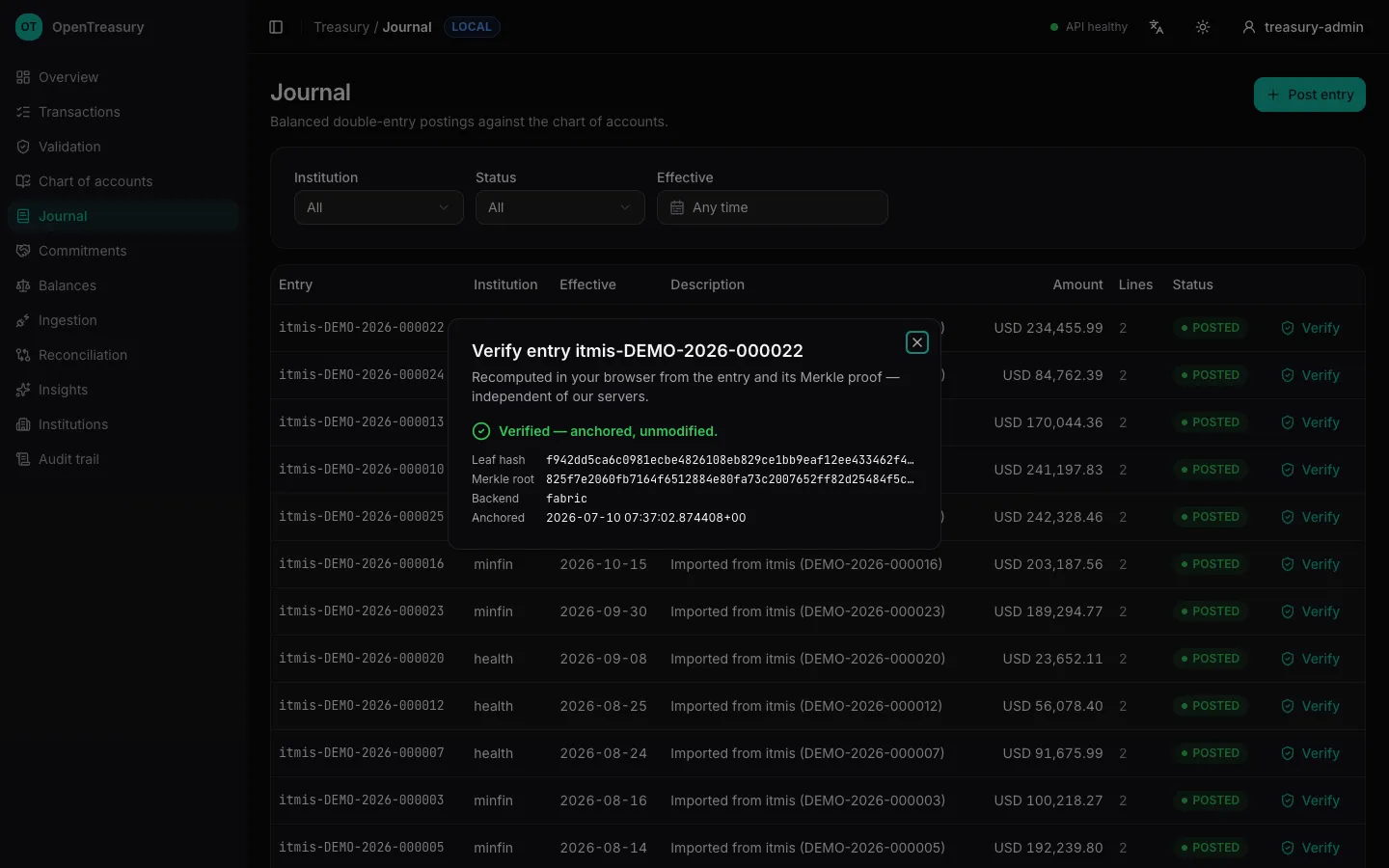
Task: Select Journal in the sidebar
Action: [x=123, y=216]
